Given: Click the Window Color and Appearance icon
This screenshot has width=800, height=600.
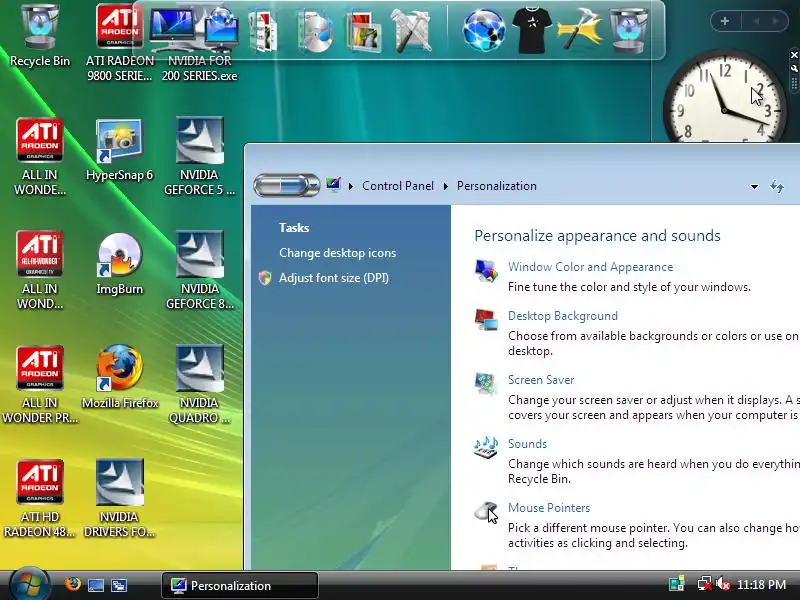Looking at the screenshot, I should click(486, 270).
